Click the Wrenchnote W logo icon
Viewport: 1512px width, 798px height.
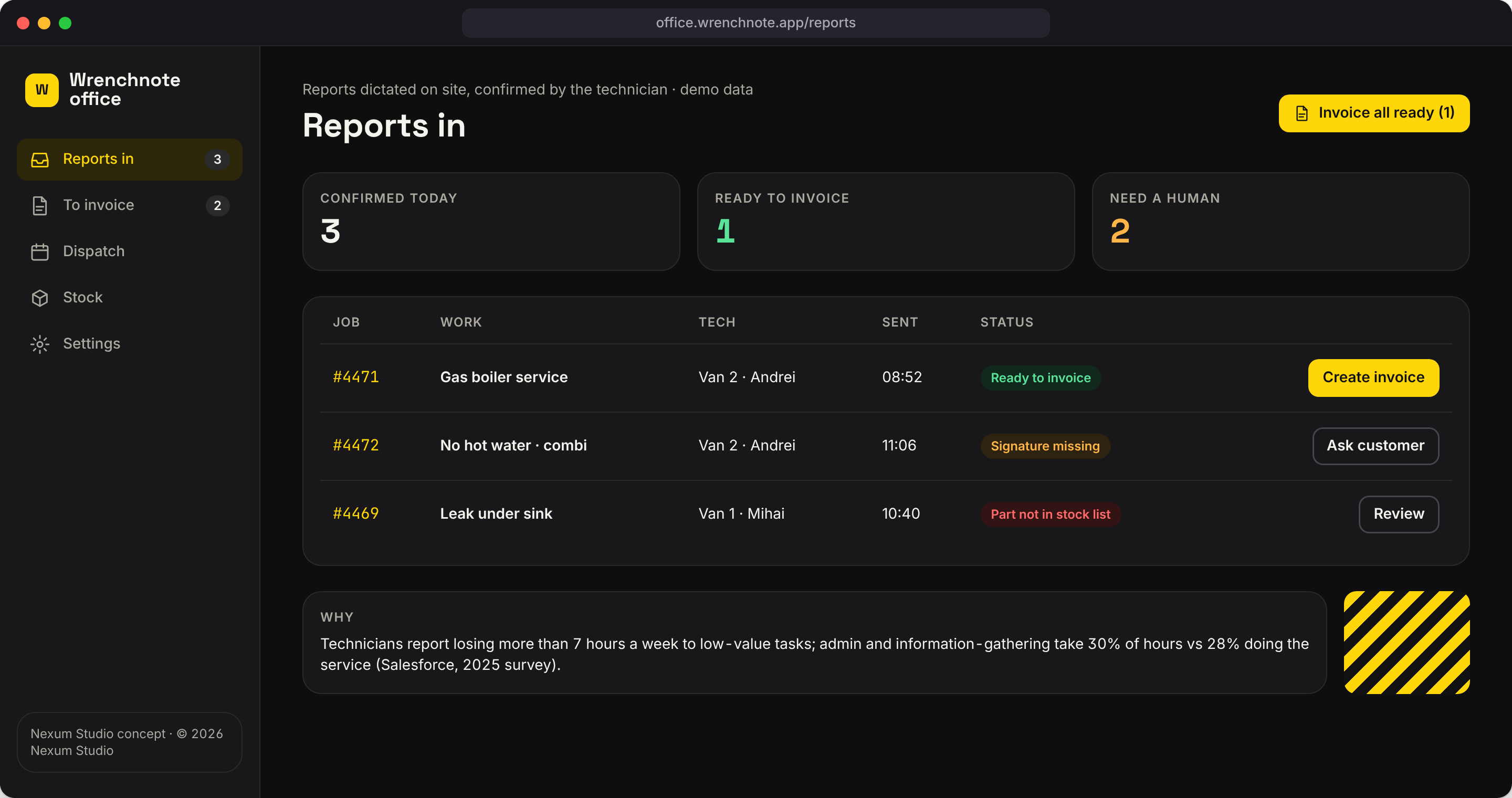tap(41, 90)
